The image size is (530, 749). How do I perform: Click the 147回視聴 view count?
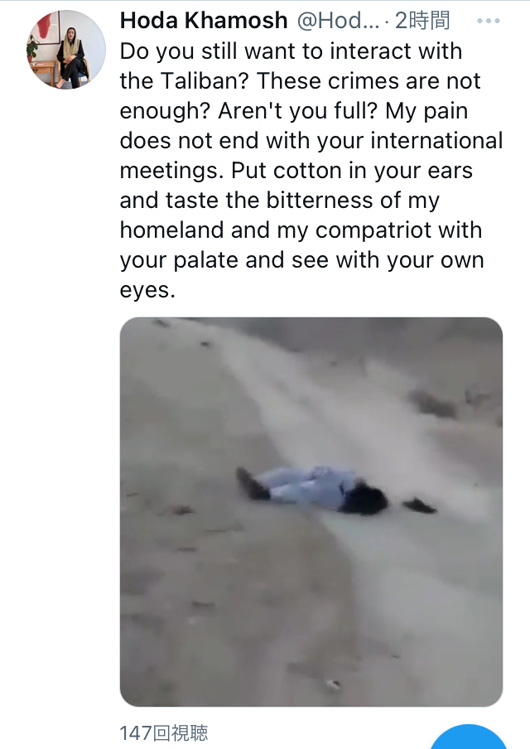164,733
